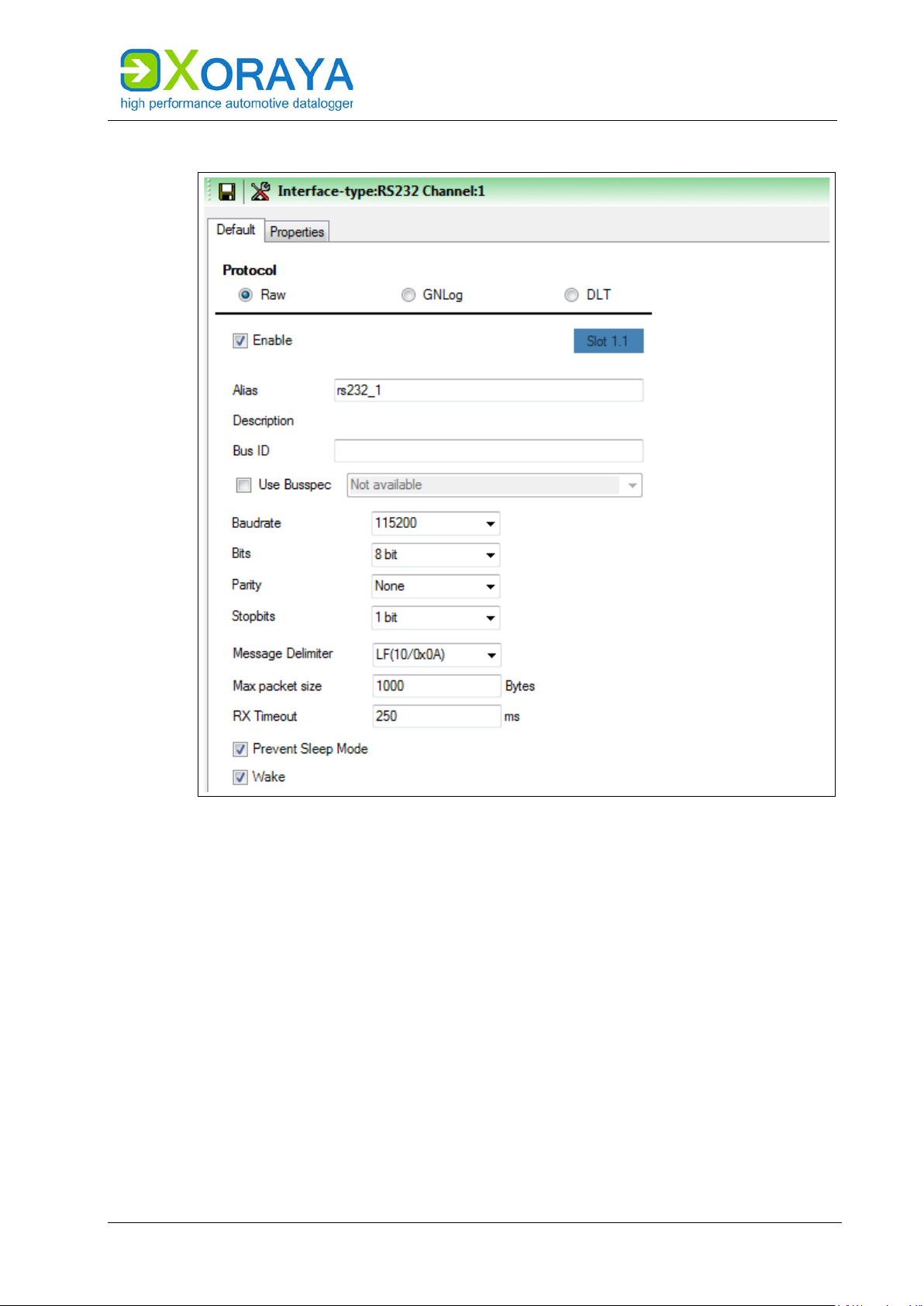Click the Protocol heading
The image size is (924, 1306).
pyautogui.click(x=250, y=271)
